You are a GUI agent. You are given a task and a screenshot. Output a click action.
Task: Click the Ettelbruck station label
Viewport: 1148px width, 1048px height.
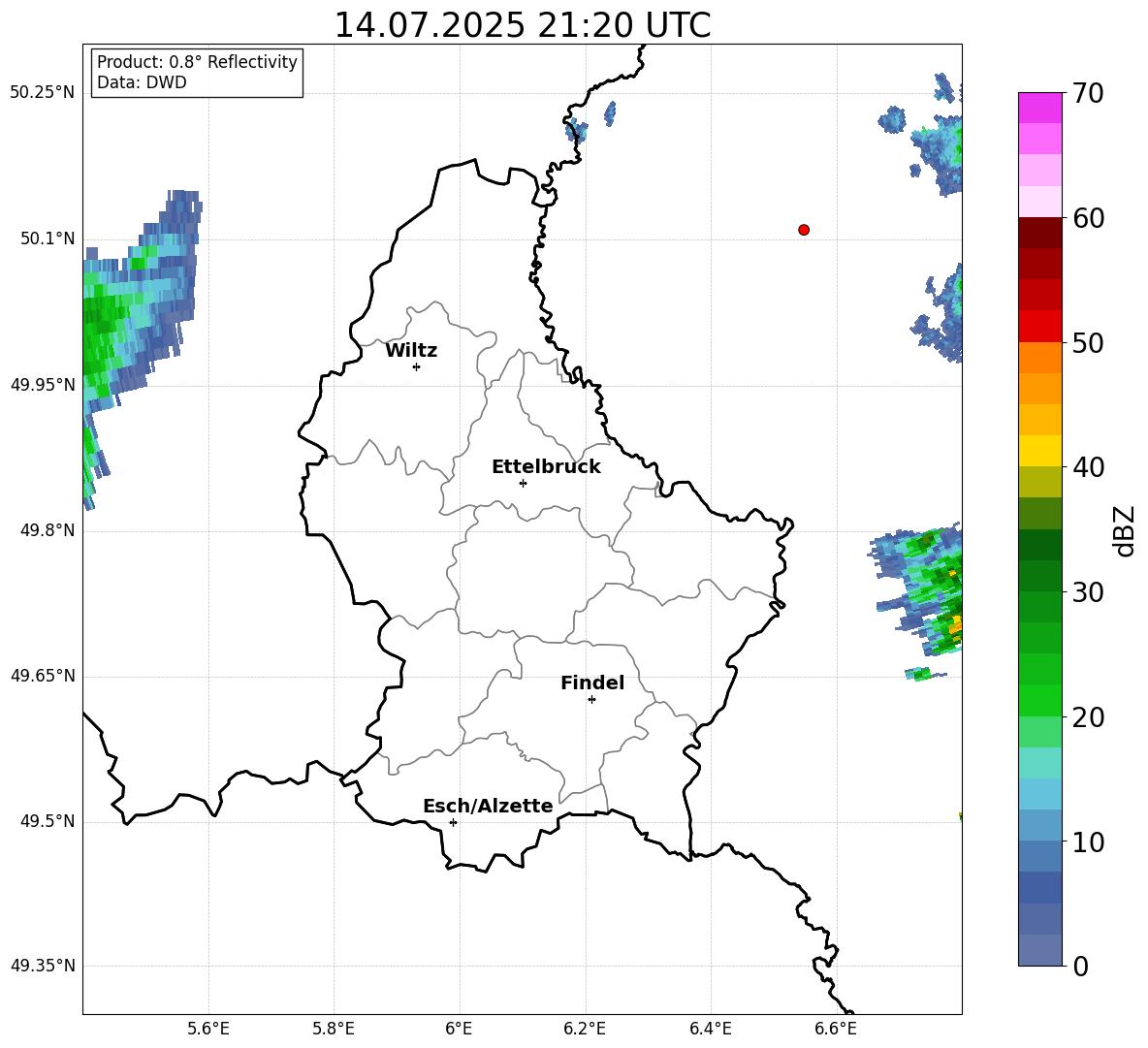click(x=546, y=467)
